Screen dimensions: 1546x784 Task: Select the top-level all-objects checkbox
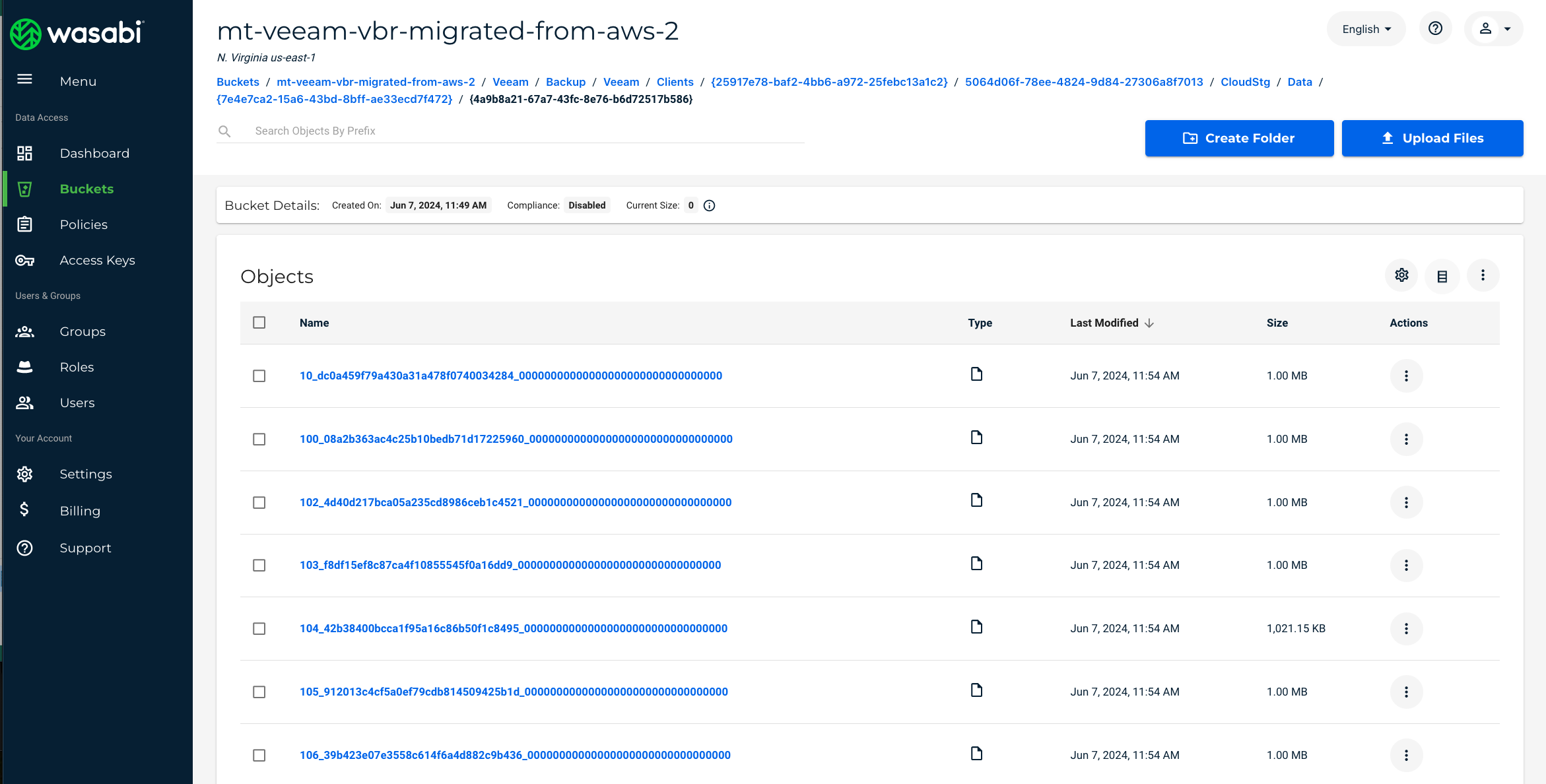pyautogui.click(x=259, y=322)
